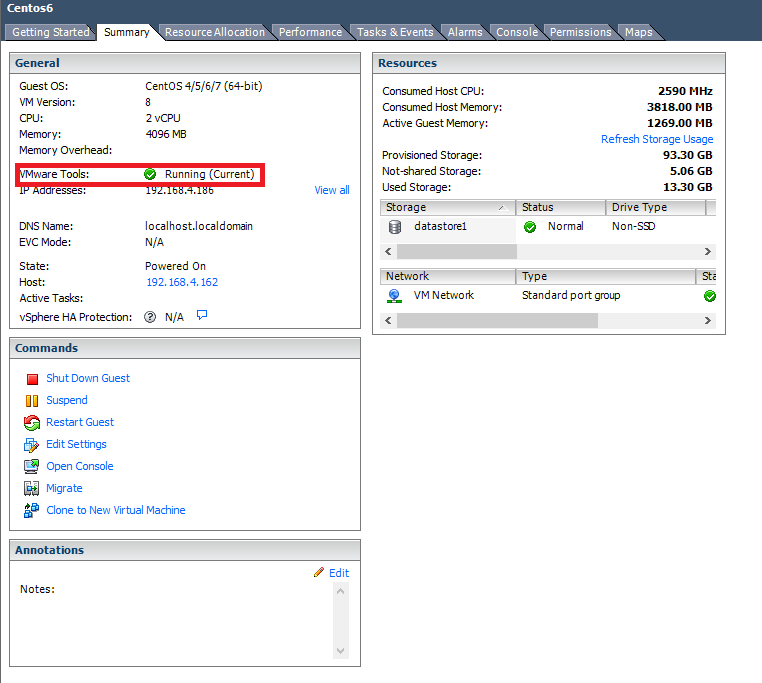762x683 pixels.
Task: Click the Drive Type column header
Action: [656, 207]
